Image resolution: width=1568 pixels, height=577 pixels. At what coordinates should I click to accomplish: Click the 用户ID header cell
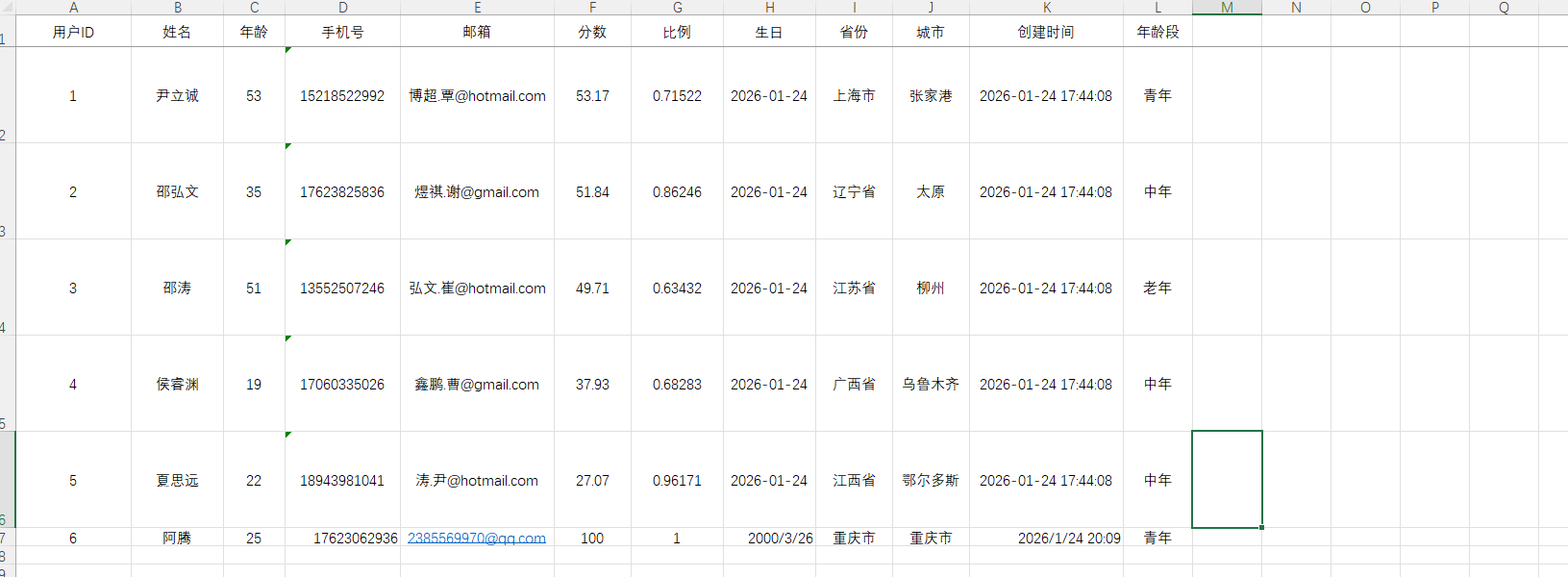pos(73,32)
